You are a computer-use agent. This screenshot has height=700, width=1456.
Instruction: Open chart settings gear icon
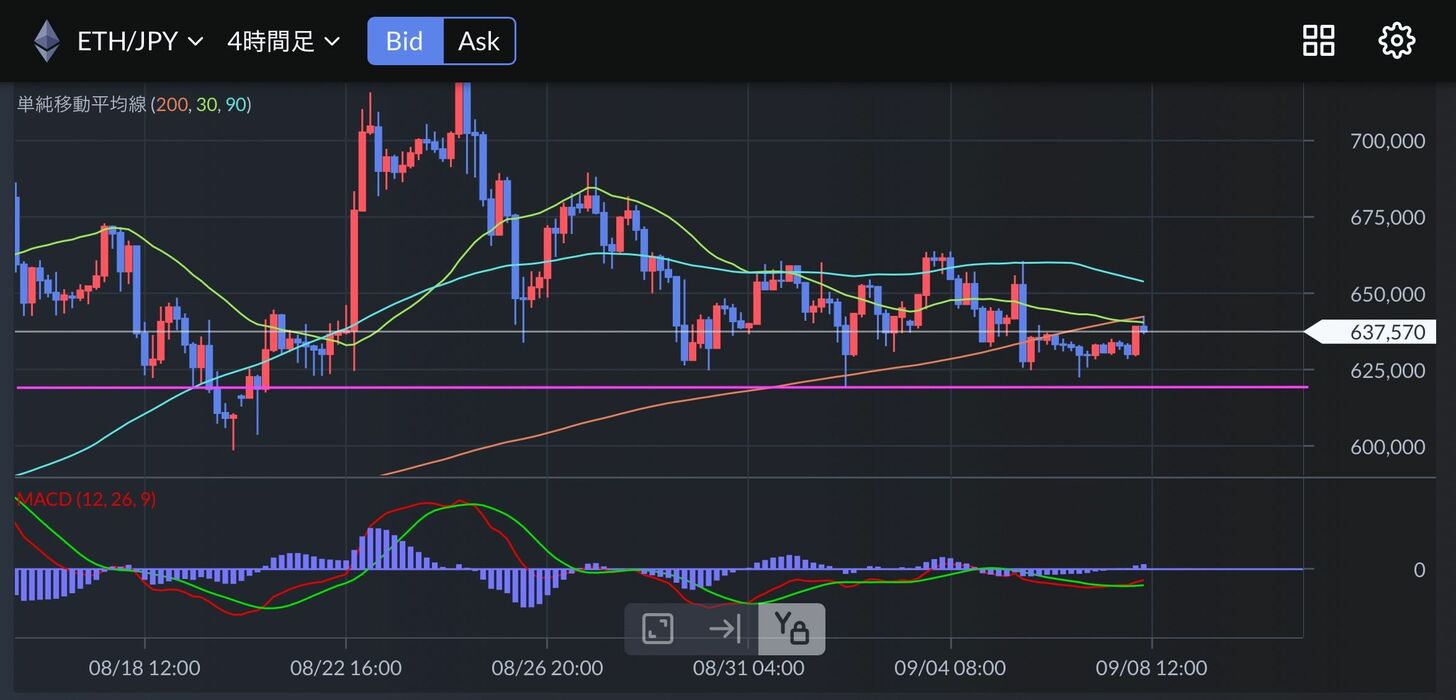pos(1396,41)
